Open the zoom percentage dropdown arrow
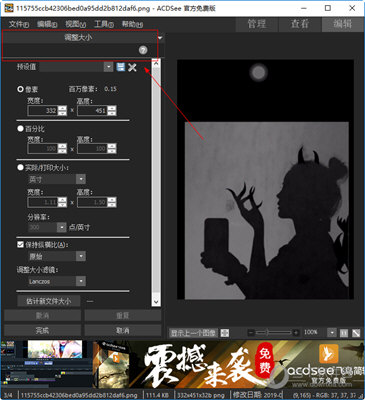The width and height of the screenshot is (365, 400). [x=332, y=332]
